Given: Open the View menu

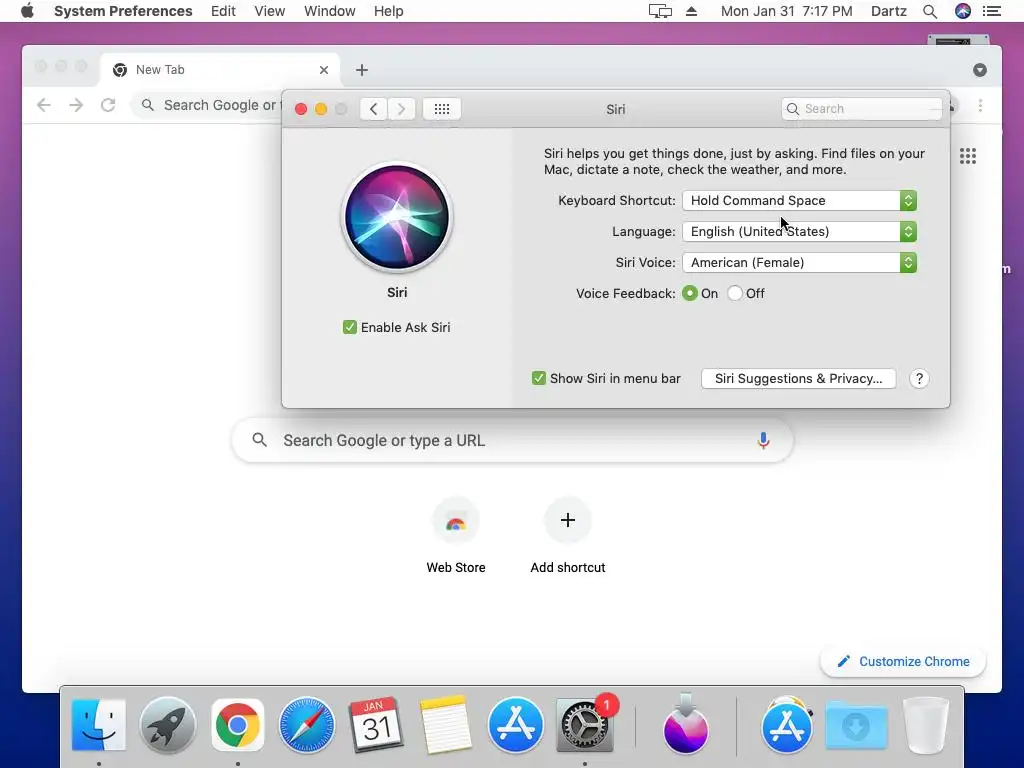Looking at the screenshot, I should (270, 11).
